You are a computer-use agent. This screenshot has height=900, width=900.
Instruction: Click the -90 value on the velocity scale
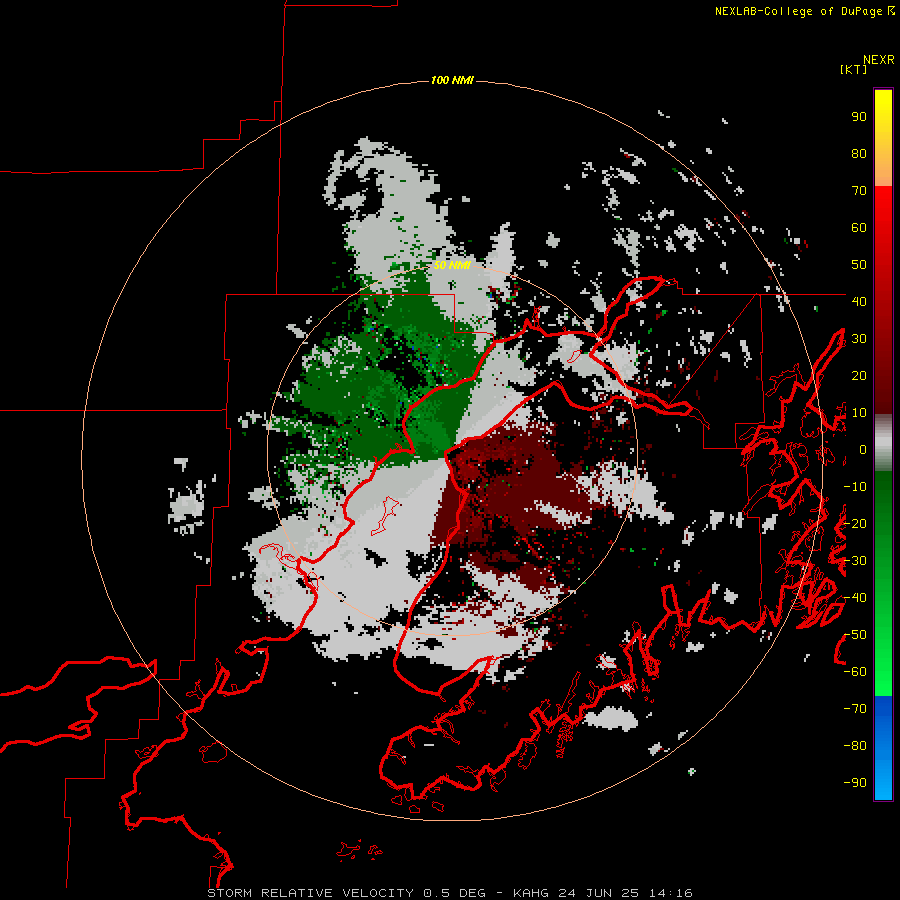click(x=855, y=782)
